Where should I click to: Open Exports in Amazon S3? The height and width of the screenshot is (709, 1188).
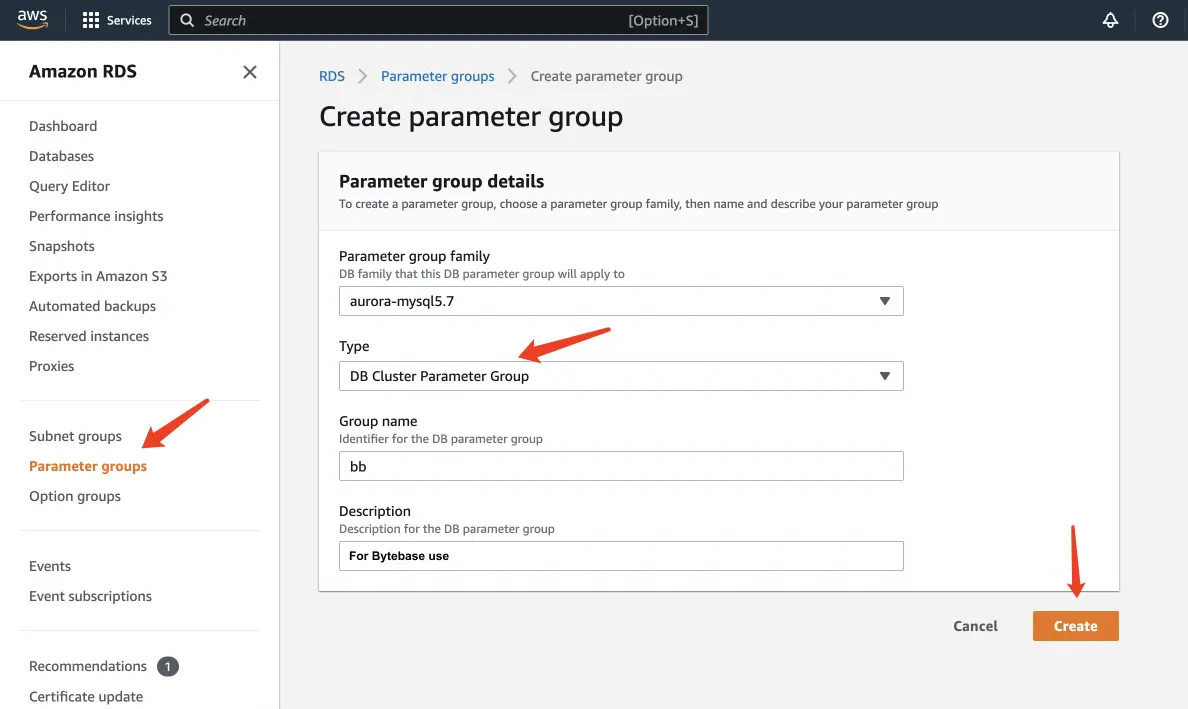pyautogui.click(x=98, y=276)
